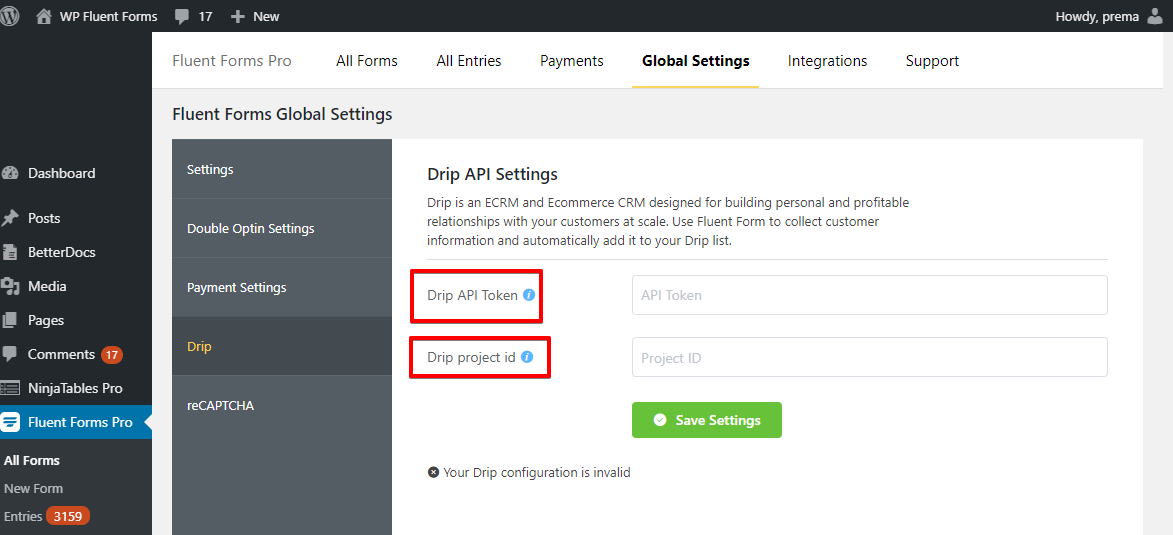Click the Posts pushpin icon
The width and height of the screenshot is (1173, 535).
[x=10, y=218]
